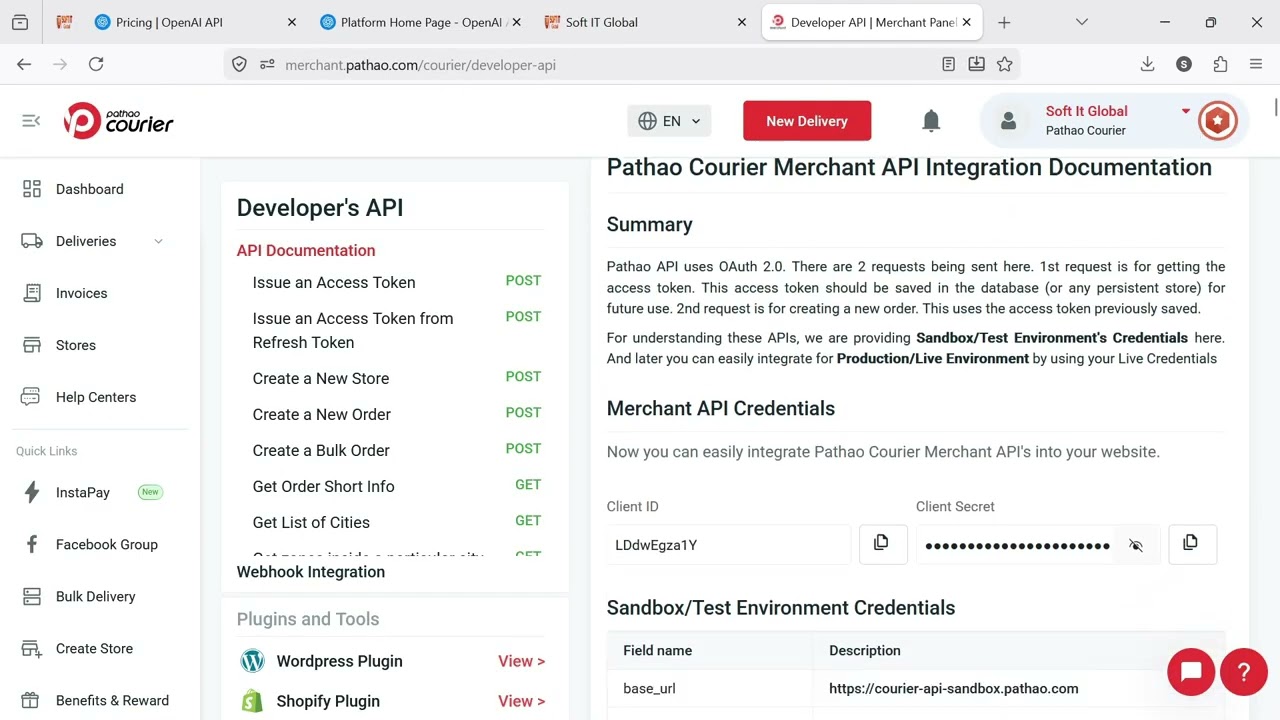Switch to the Platform Home Page tab
The image size is (1280, 720).
(x=423, y=22)
